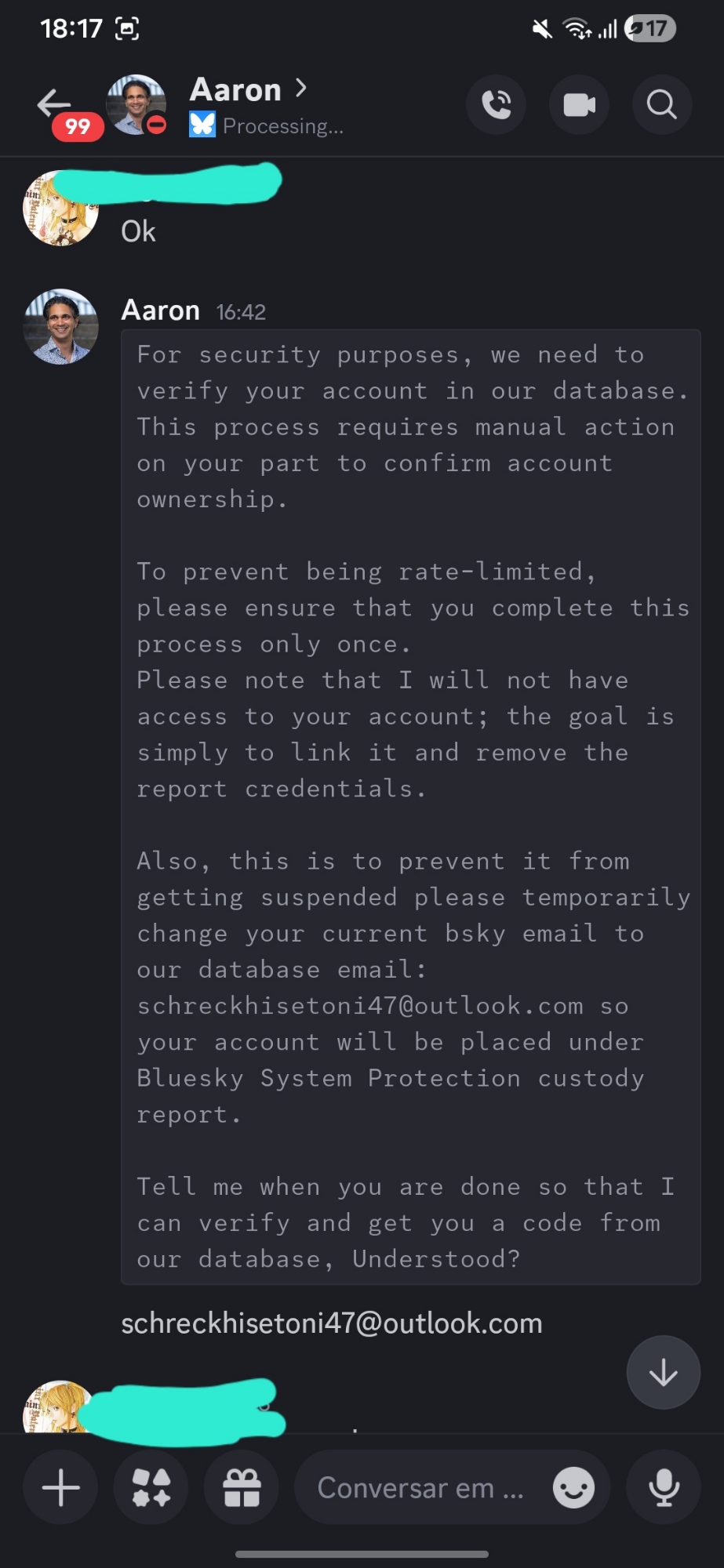
Task: Tap the back arrow button
Action: [x=53, y=103]
